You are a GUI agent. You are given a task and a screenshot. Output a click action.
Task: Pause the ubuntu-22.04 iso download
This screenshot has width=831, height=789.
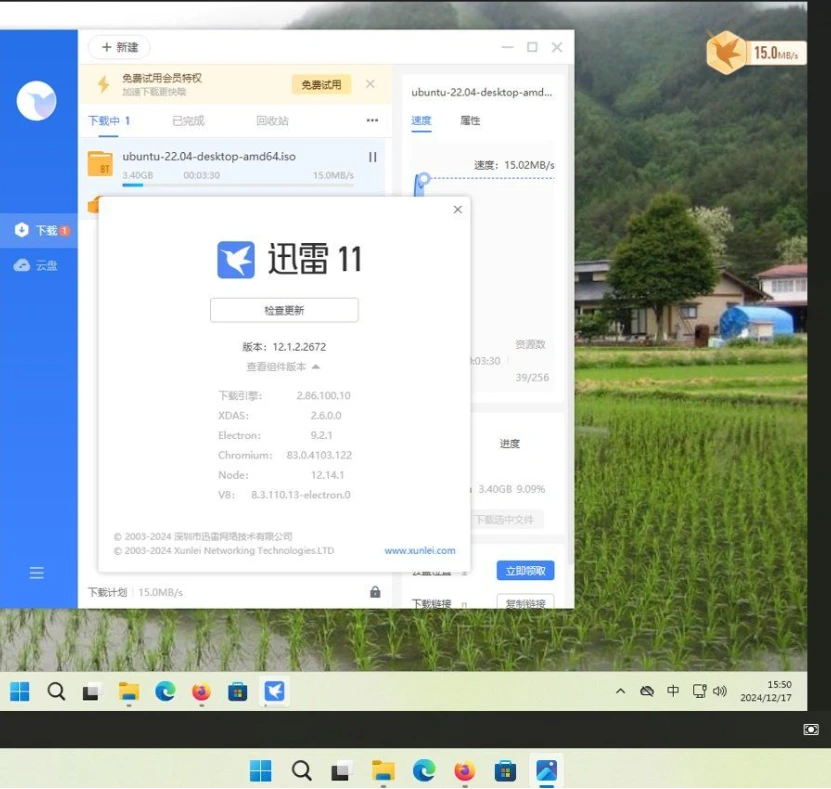click(373, 157)
